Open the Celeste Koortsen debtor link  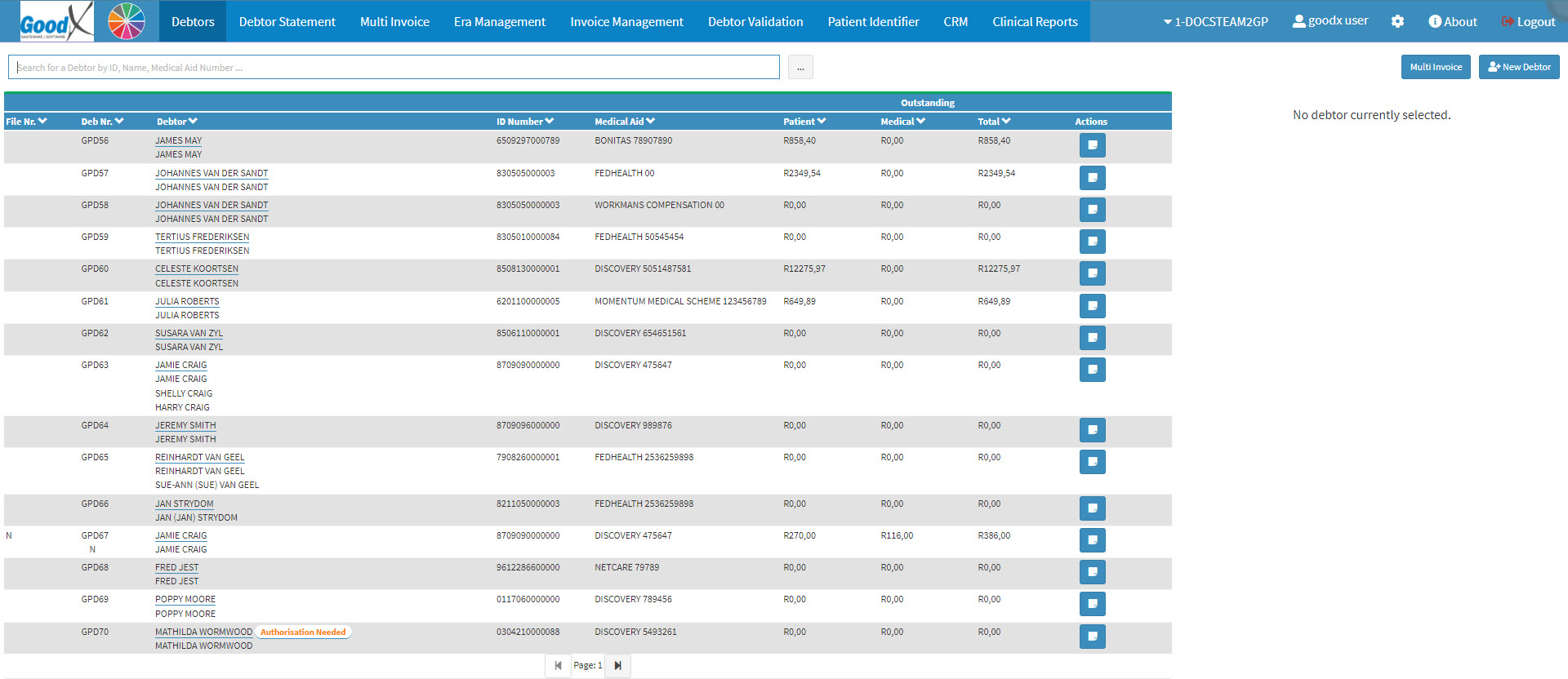(x=197, y=269)
